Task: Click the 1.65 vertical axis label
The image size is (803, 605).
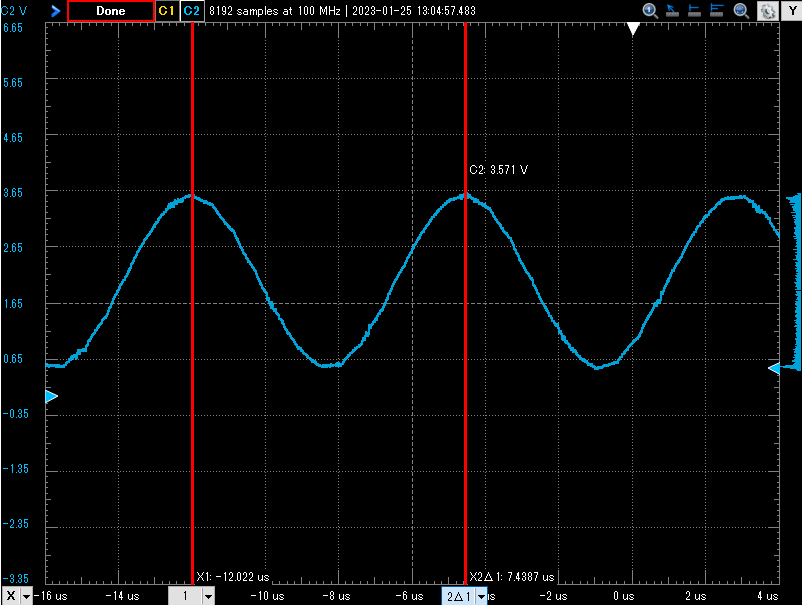Action: tap(13, 303)
